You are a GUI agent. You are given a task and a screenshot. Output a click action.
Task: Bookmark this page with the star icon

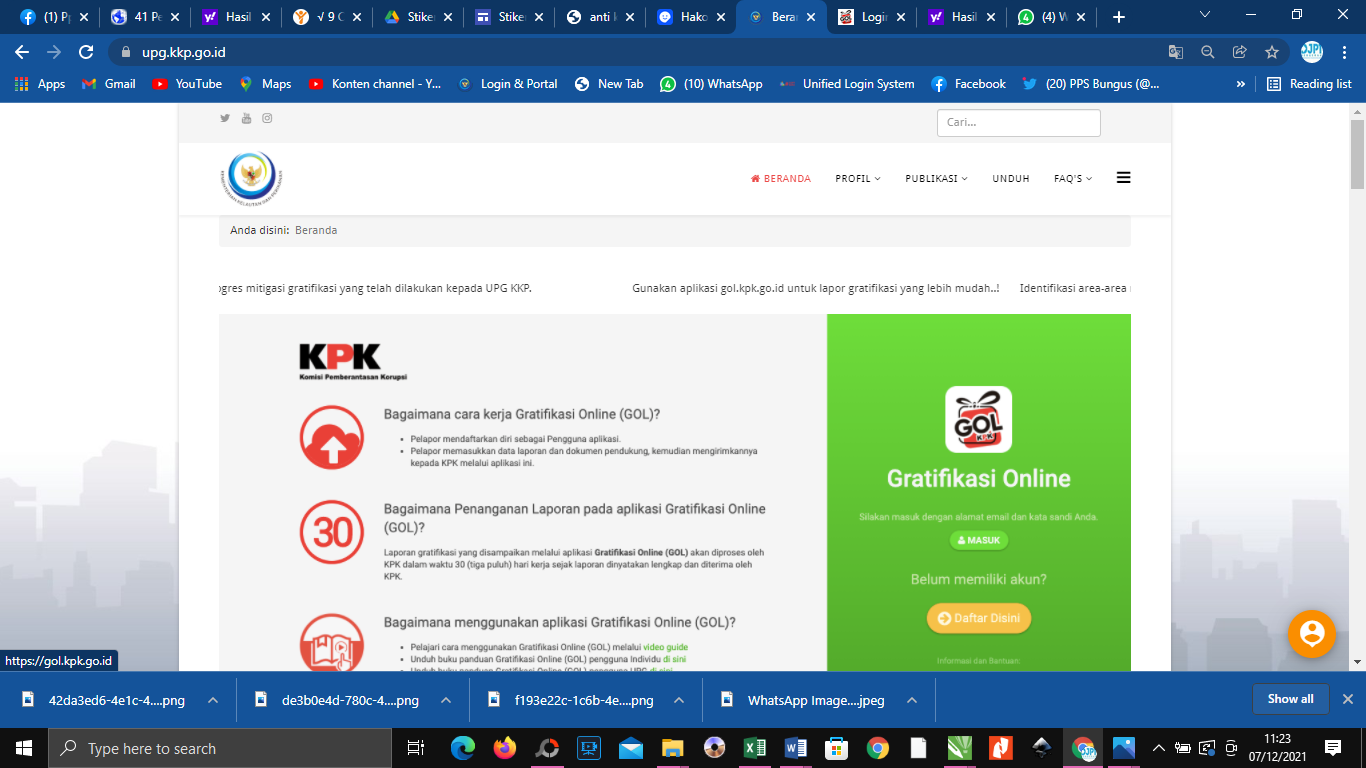[x=1271, y=52]
